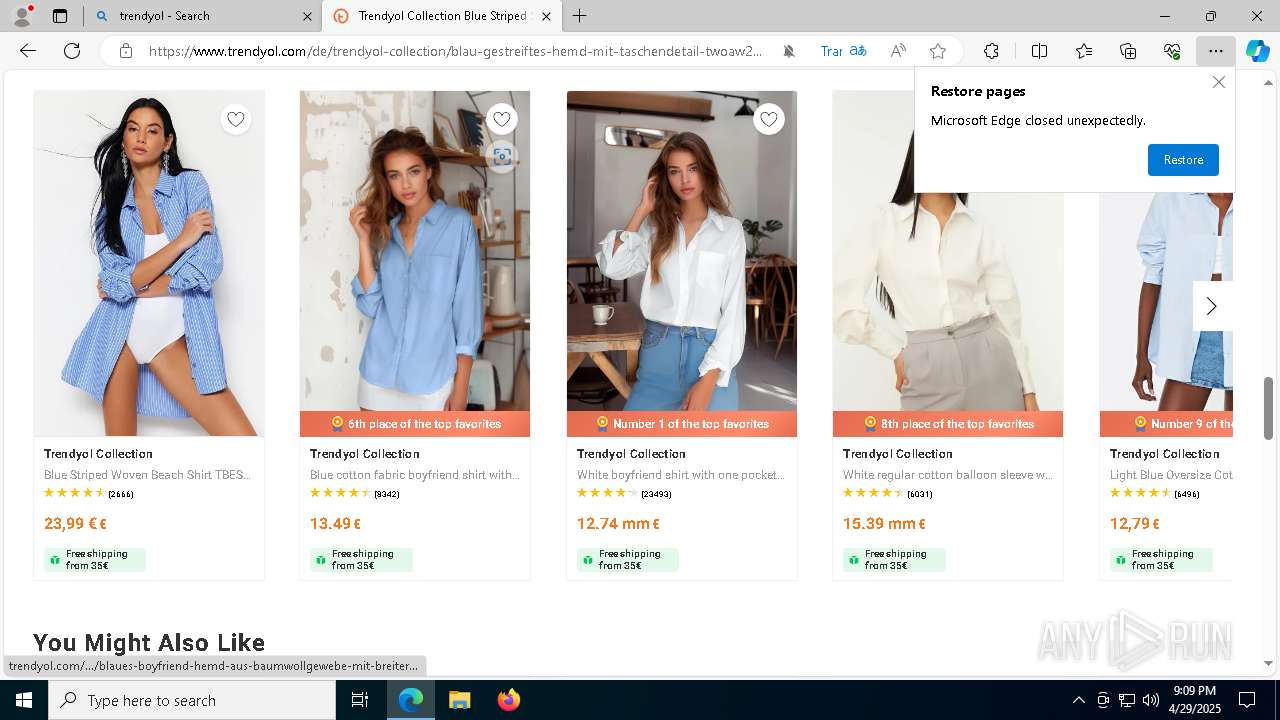Restore pages in Microsoft Edge
Viewport: 1280px width, 720px height.
(x=1183, y=160)
